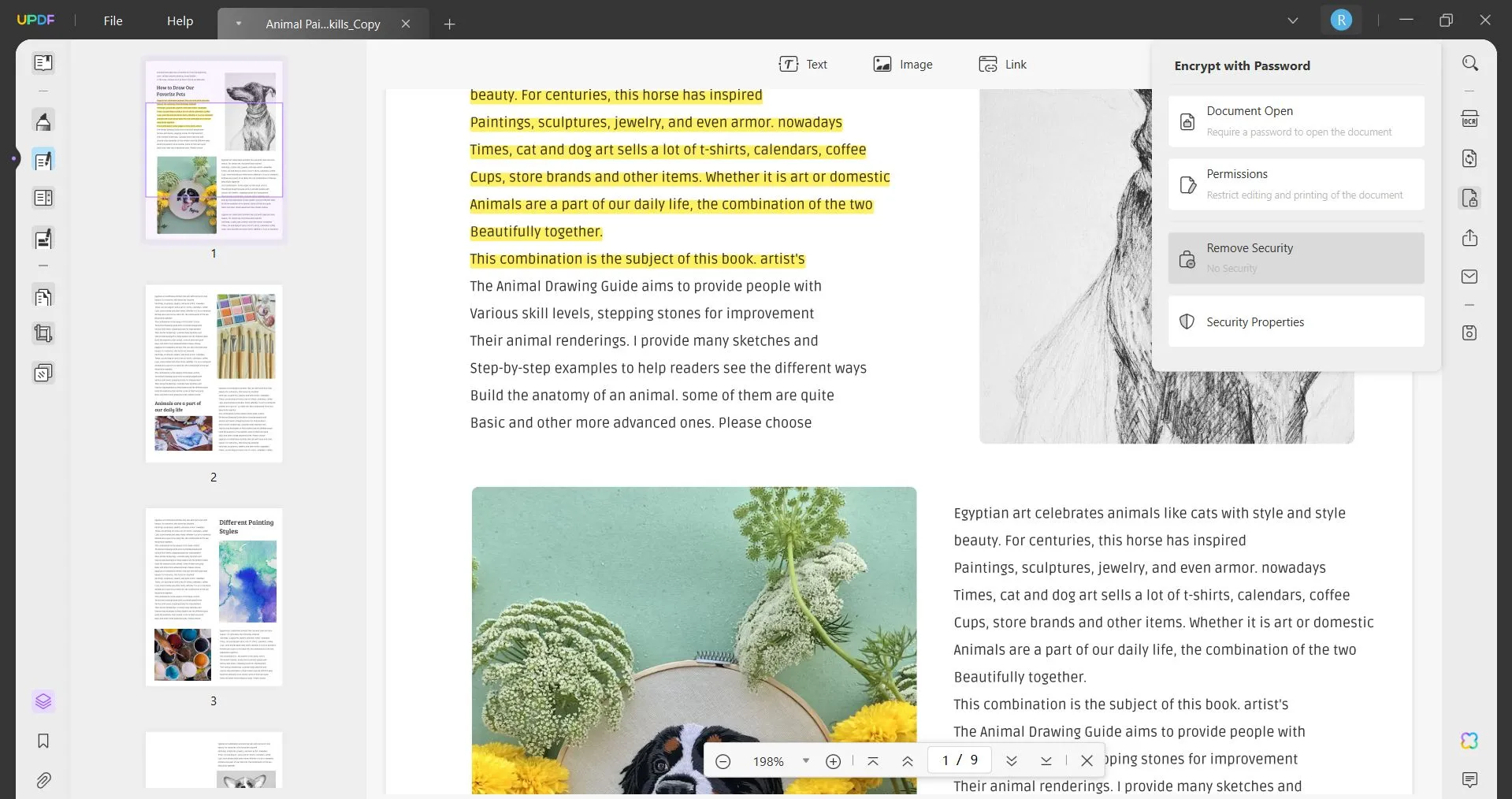Viewport: 1512px width, 799px height.
Task: Jump to first page arrow
Action: [x=873, y=761]
